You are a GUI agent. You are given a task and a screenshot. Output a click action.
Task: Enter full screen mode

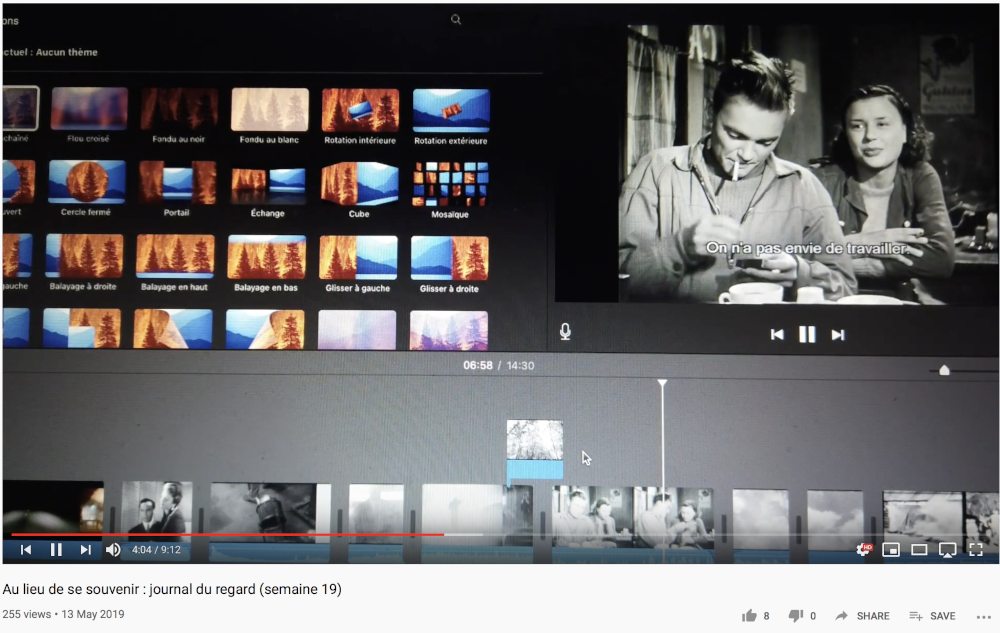point(976,549)
